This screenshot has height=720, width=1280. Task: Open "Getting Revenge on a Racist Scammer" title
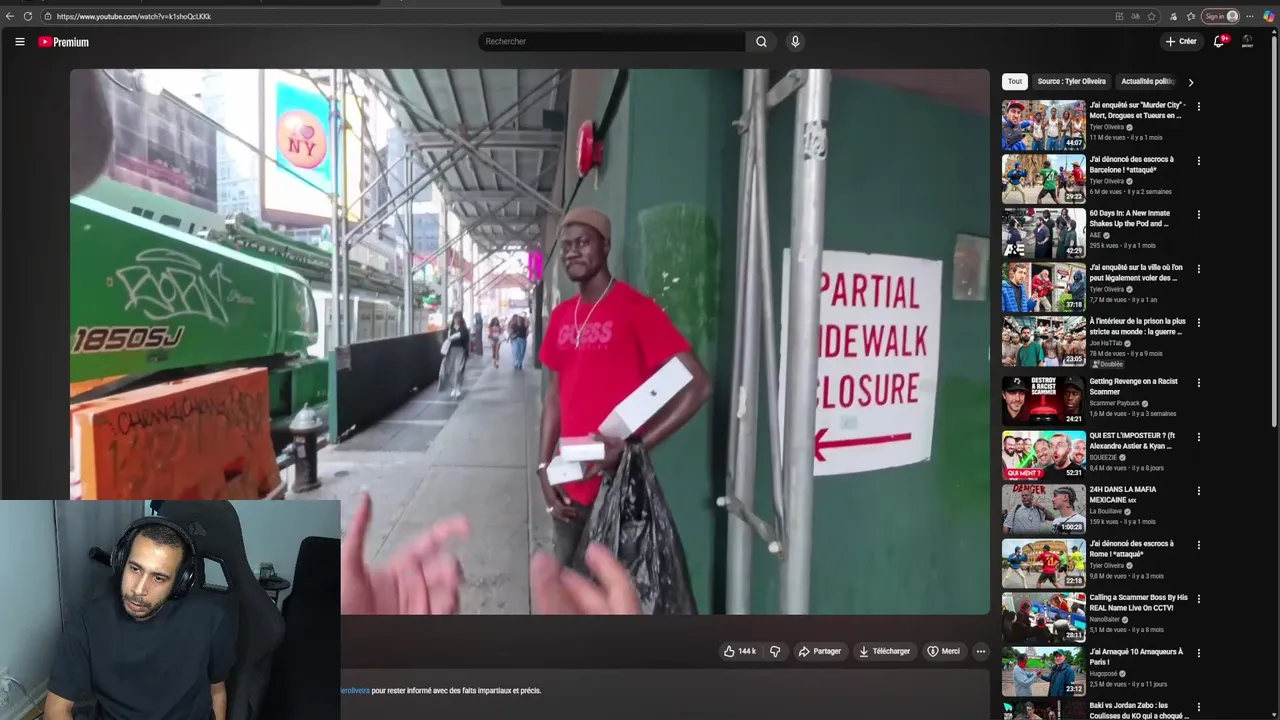click(1134, 386)
